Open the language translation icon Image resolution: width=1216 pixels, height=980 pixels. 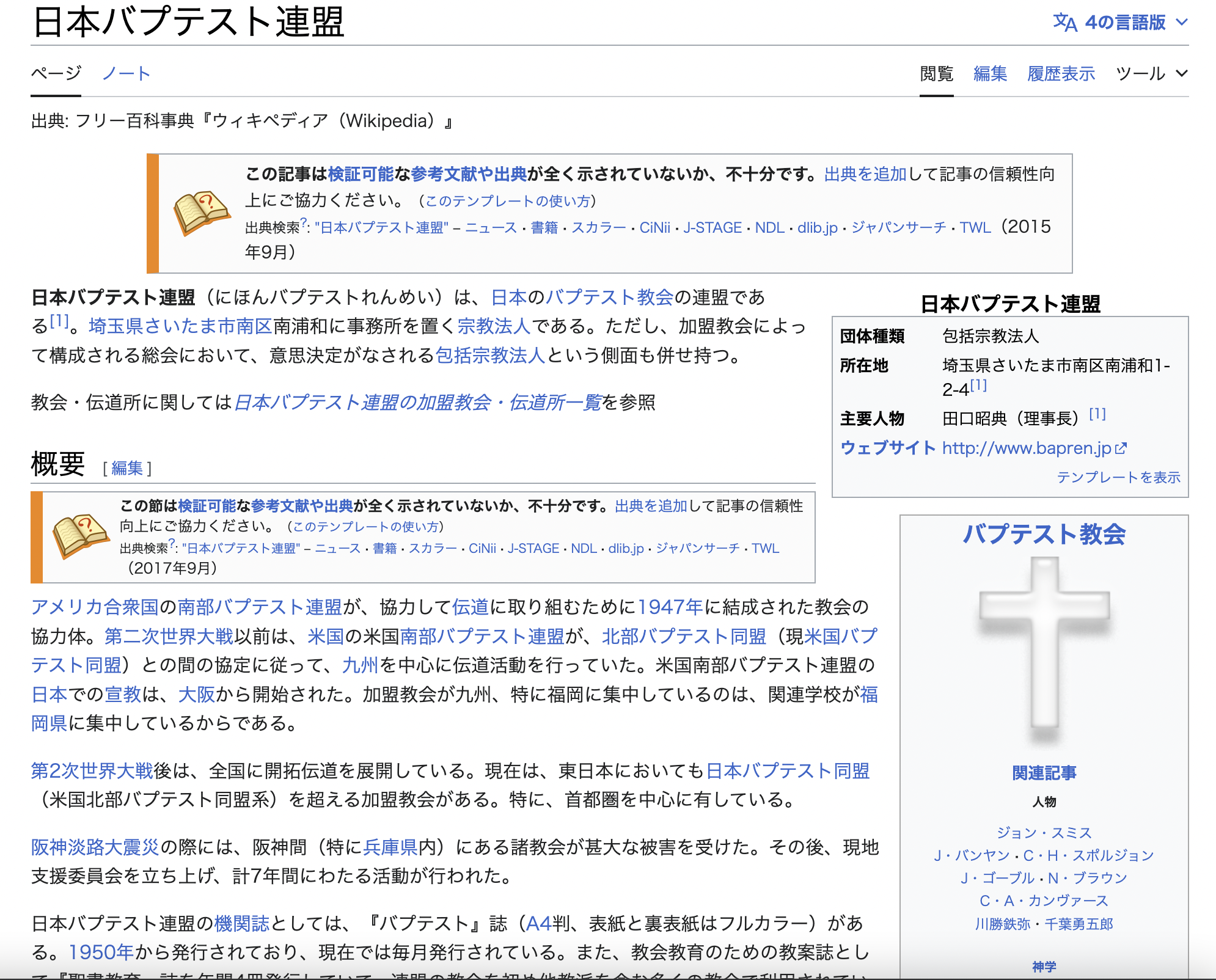1065,23
